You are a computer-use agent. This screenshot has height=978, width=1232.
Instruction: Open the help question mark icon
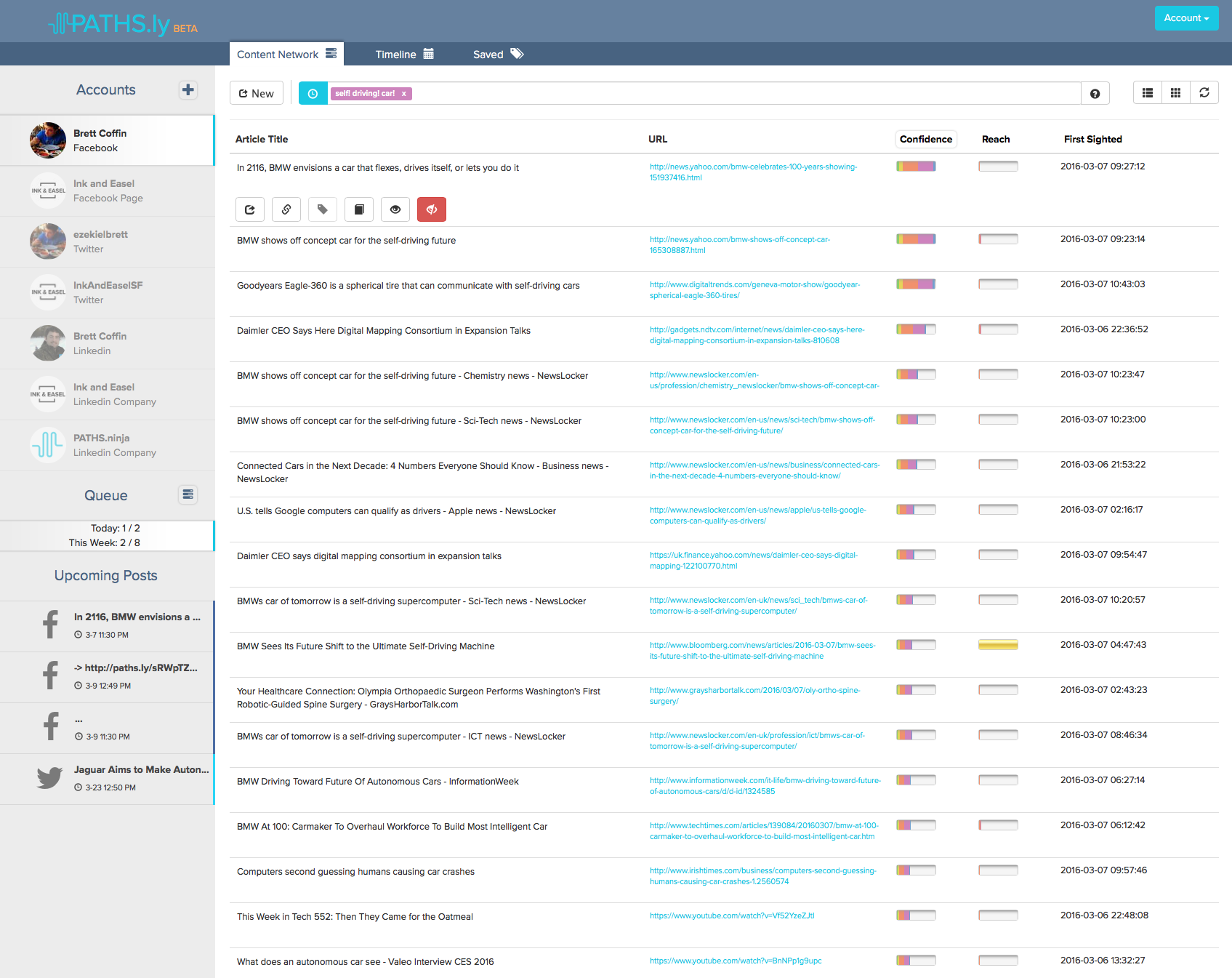pos(1095,93)
